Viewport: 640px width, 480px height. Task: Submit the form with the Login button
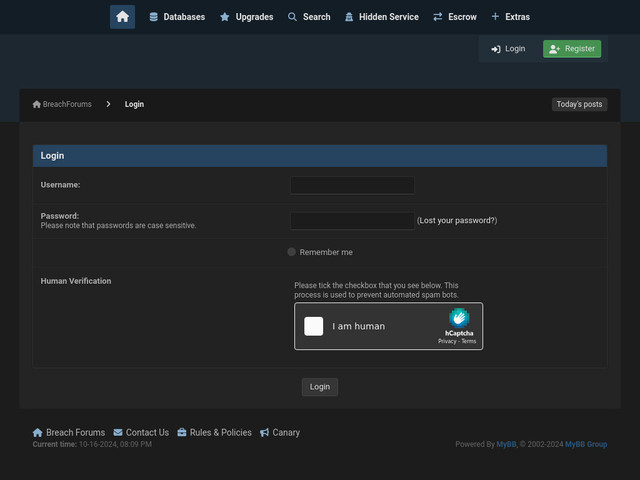pos(320,387)
